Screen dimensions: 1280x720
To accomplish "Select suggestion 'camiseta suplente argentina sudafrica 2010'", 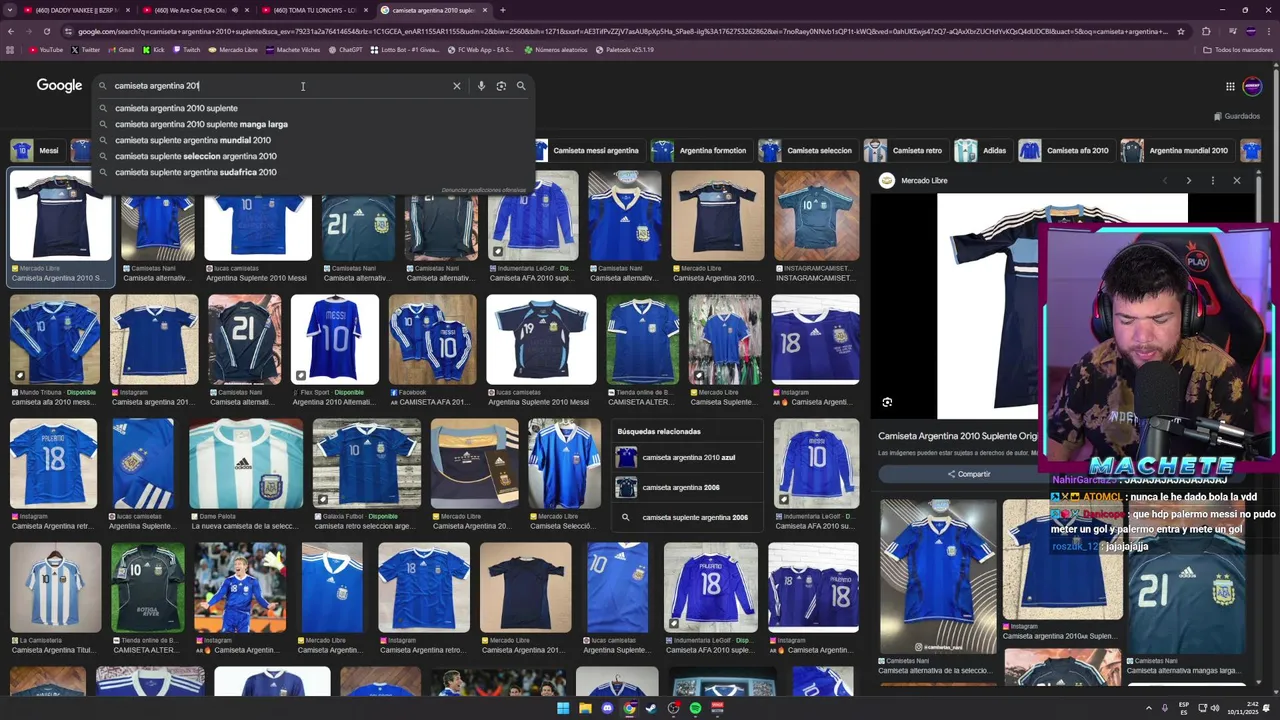I will point(312,172).
